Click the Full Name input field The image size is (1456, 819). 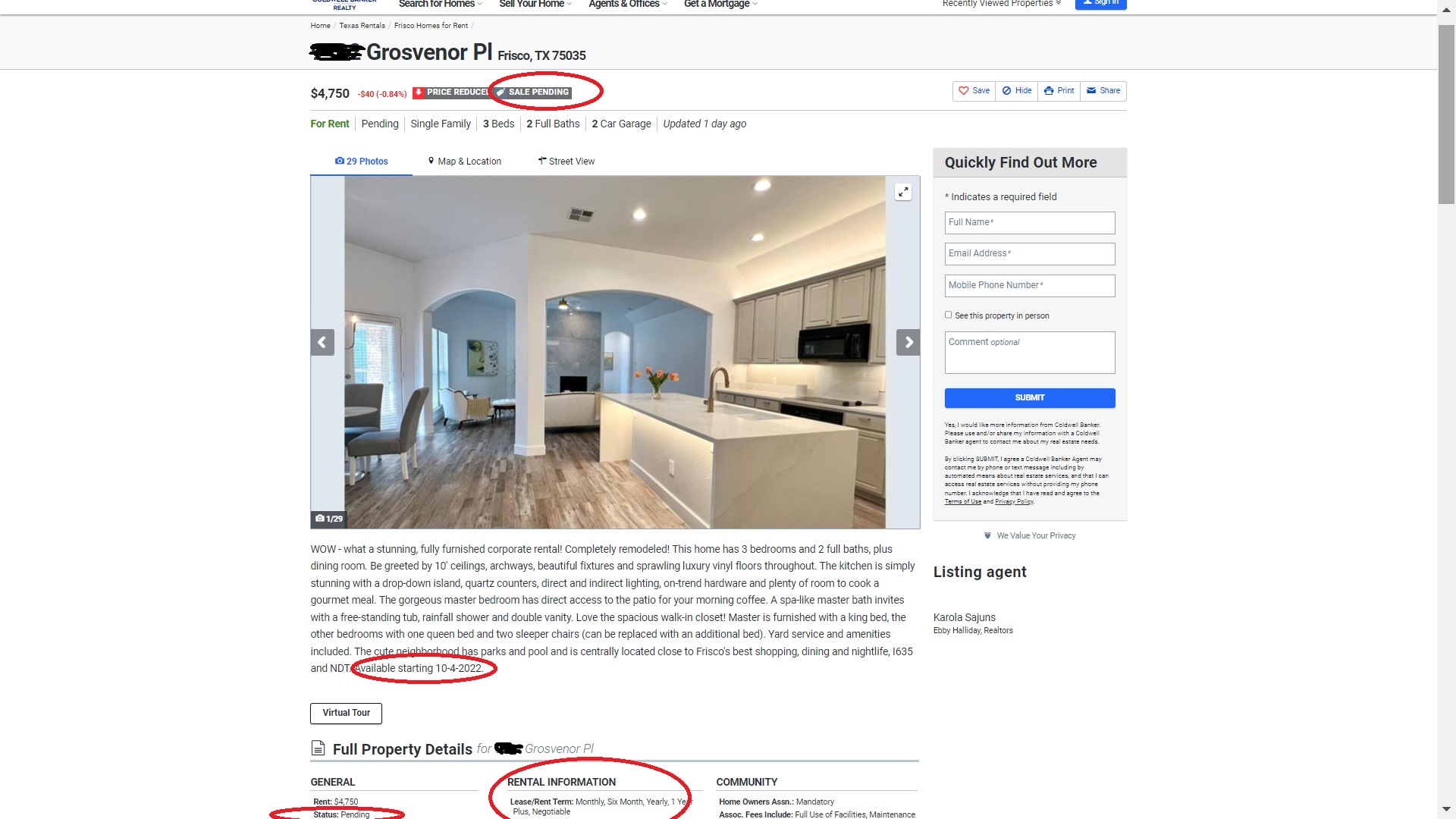(x=1029, y=222)
